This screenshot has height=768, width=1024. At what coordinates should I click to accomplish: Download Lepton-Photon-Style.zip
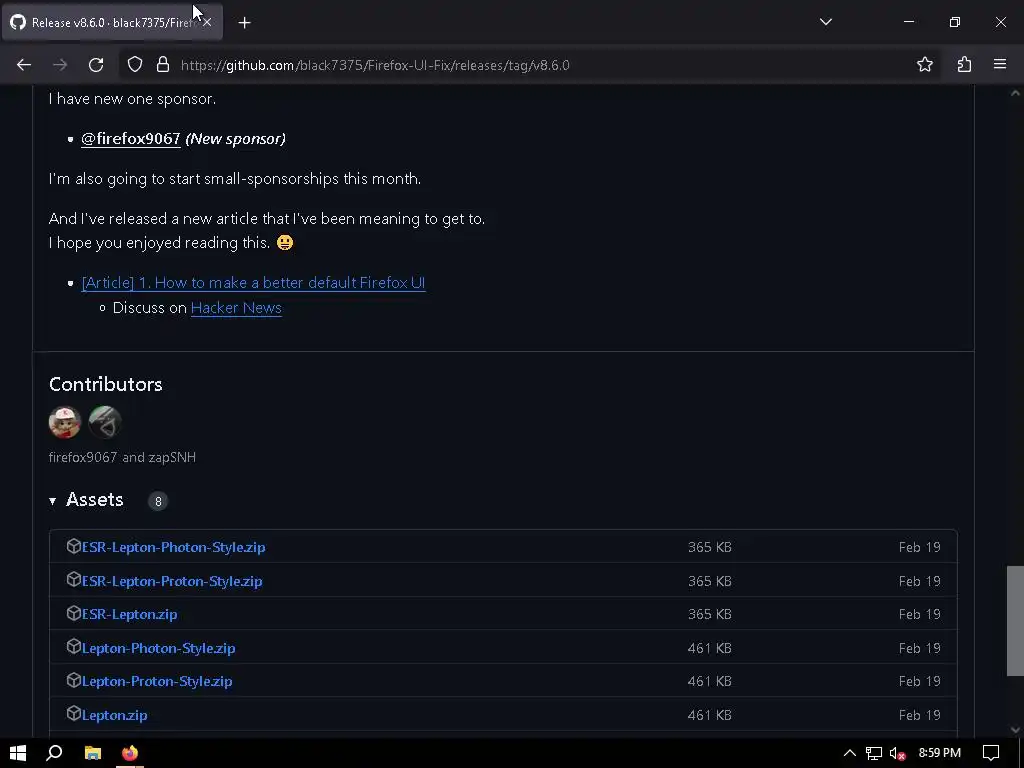pos(158,648)
